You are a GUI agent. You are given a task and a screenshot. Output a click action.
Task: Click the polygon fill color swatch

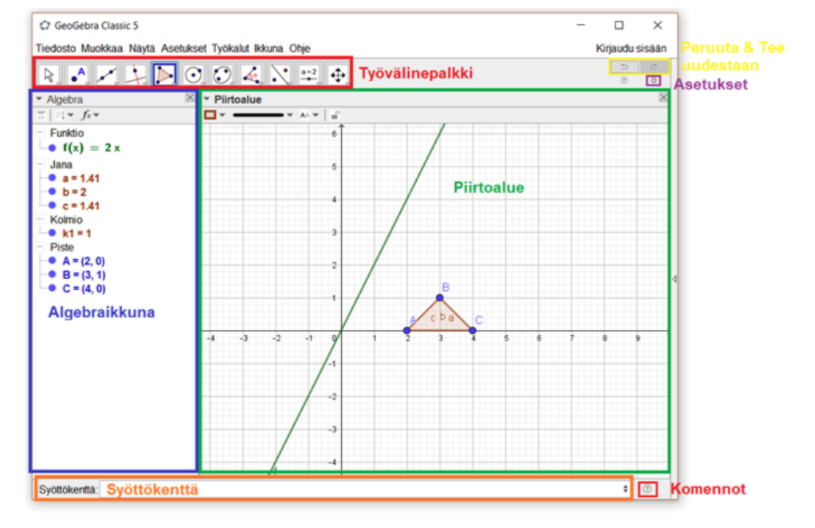coord(211,115)
